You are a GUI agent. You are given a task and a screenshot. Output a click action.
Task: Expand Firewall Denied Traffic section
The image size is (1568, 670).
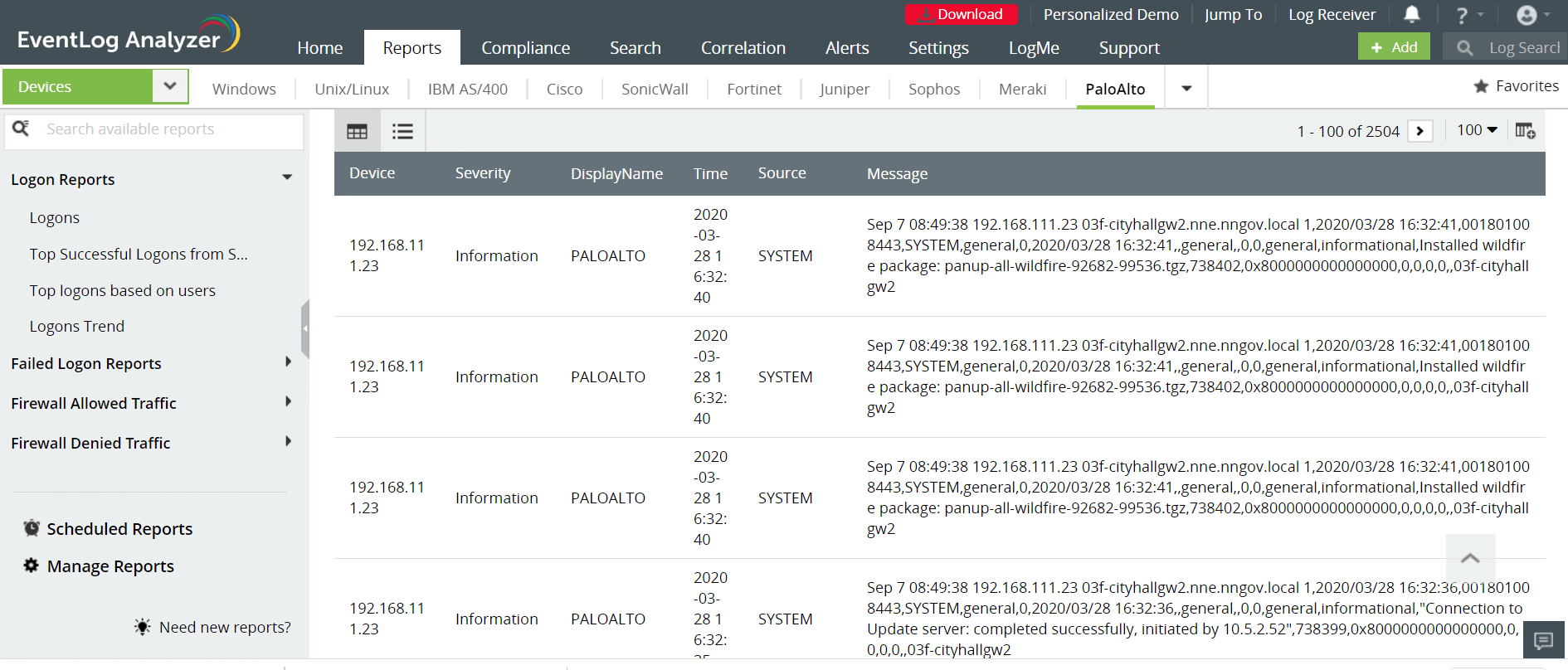(x=288, y=441)
